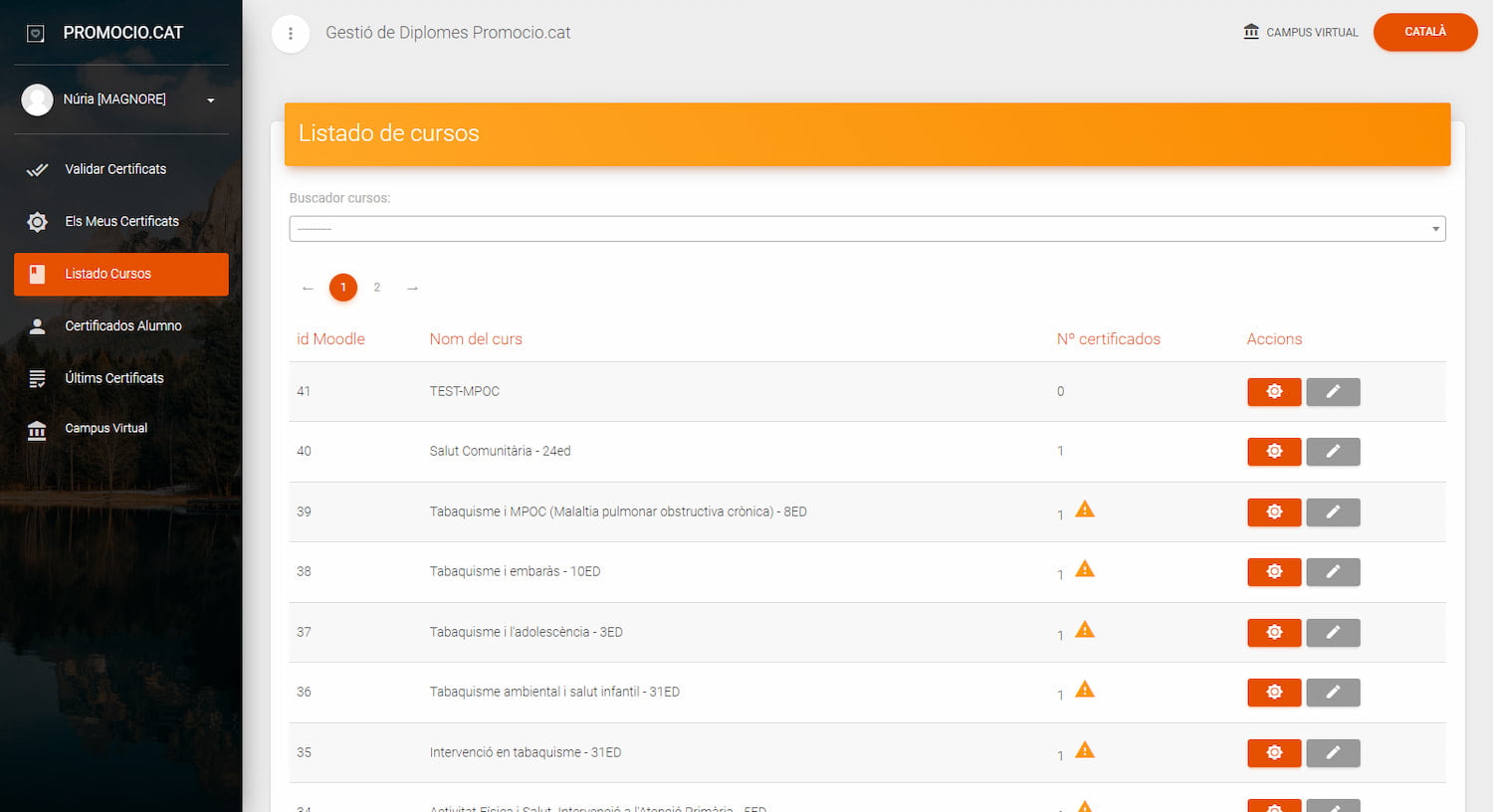
Task: Open gear settings for Tabaquisme i MPOC course
Action: point(1274,512)
